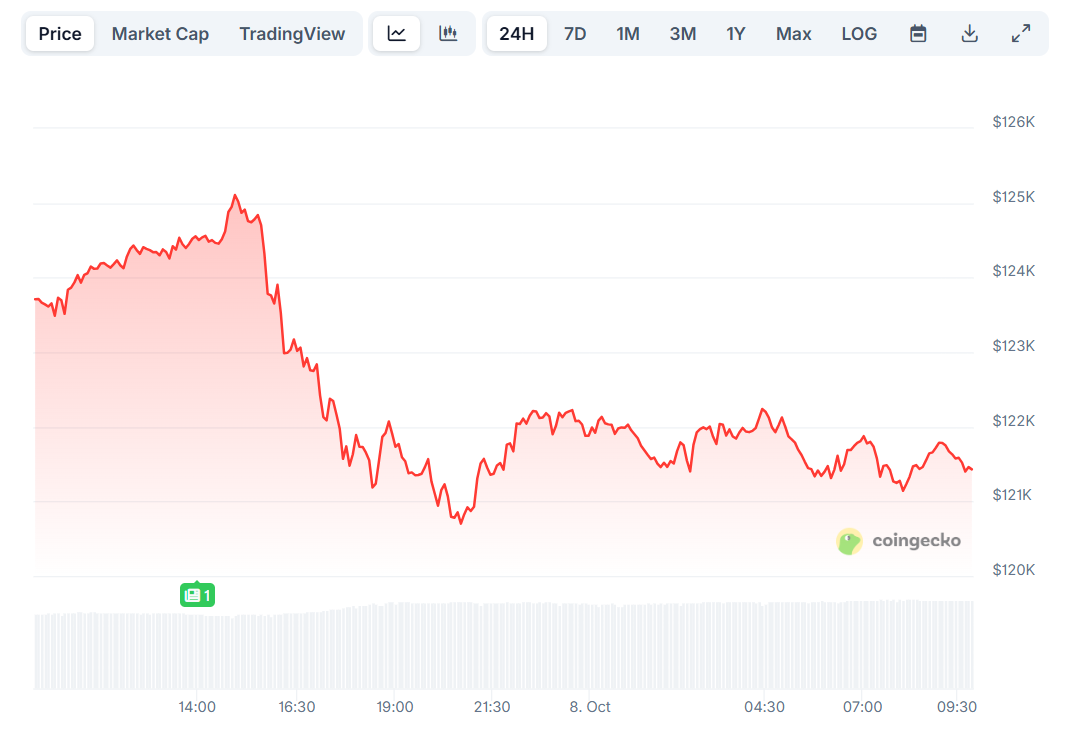Open the TradingView tab
Viewport: 1079px width, 731px height.
click(292, 33)
